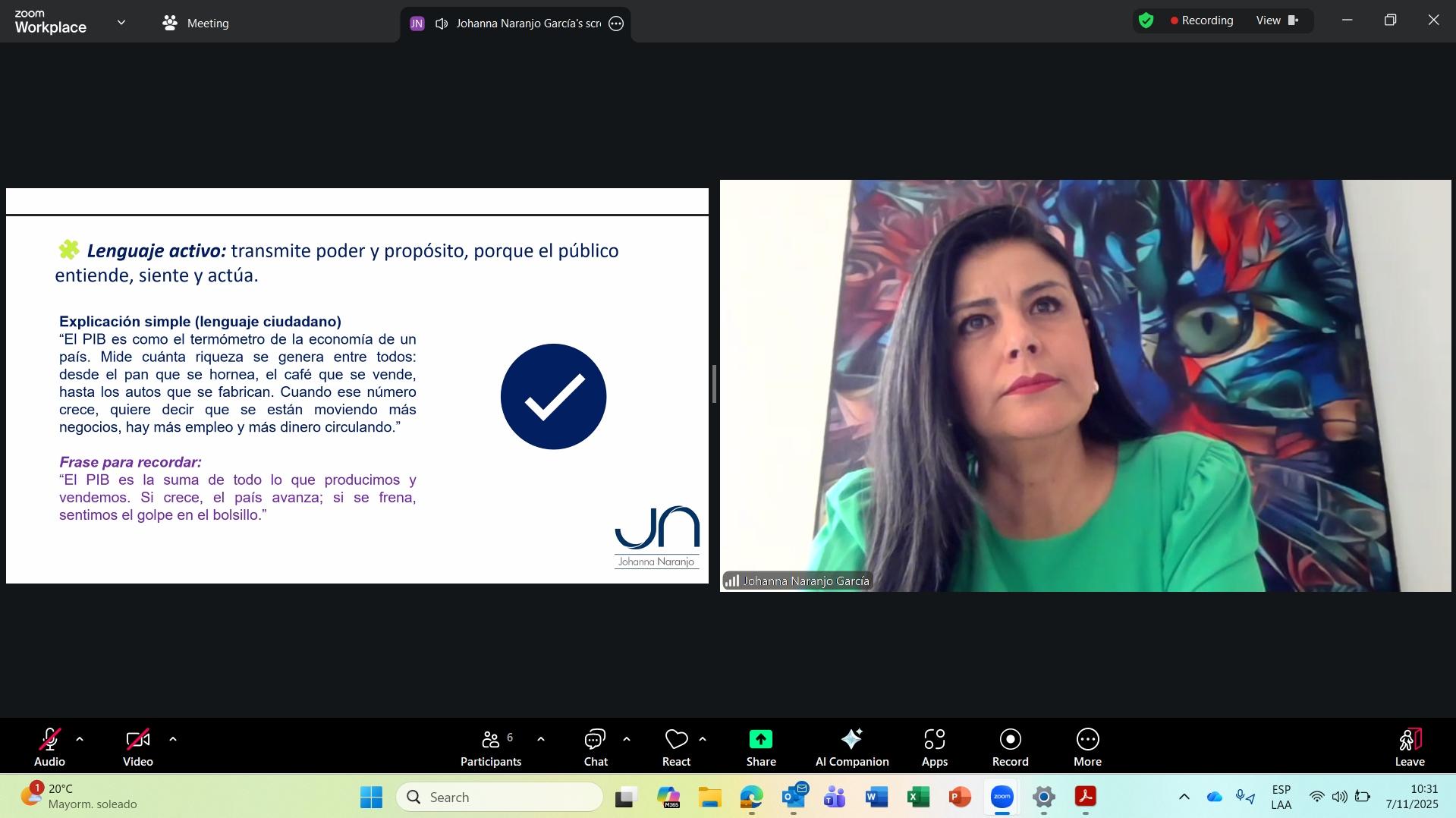Start sharing with the green Share button

pos(760,747)
